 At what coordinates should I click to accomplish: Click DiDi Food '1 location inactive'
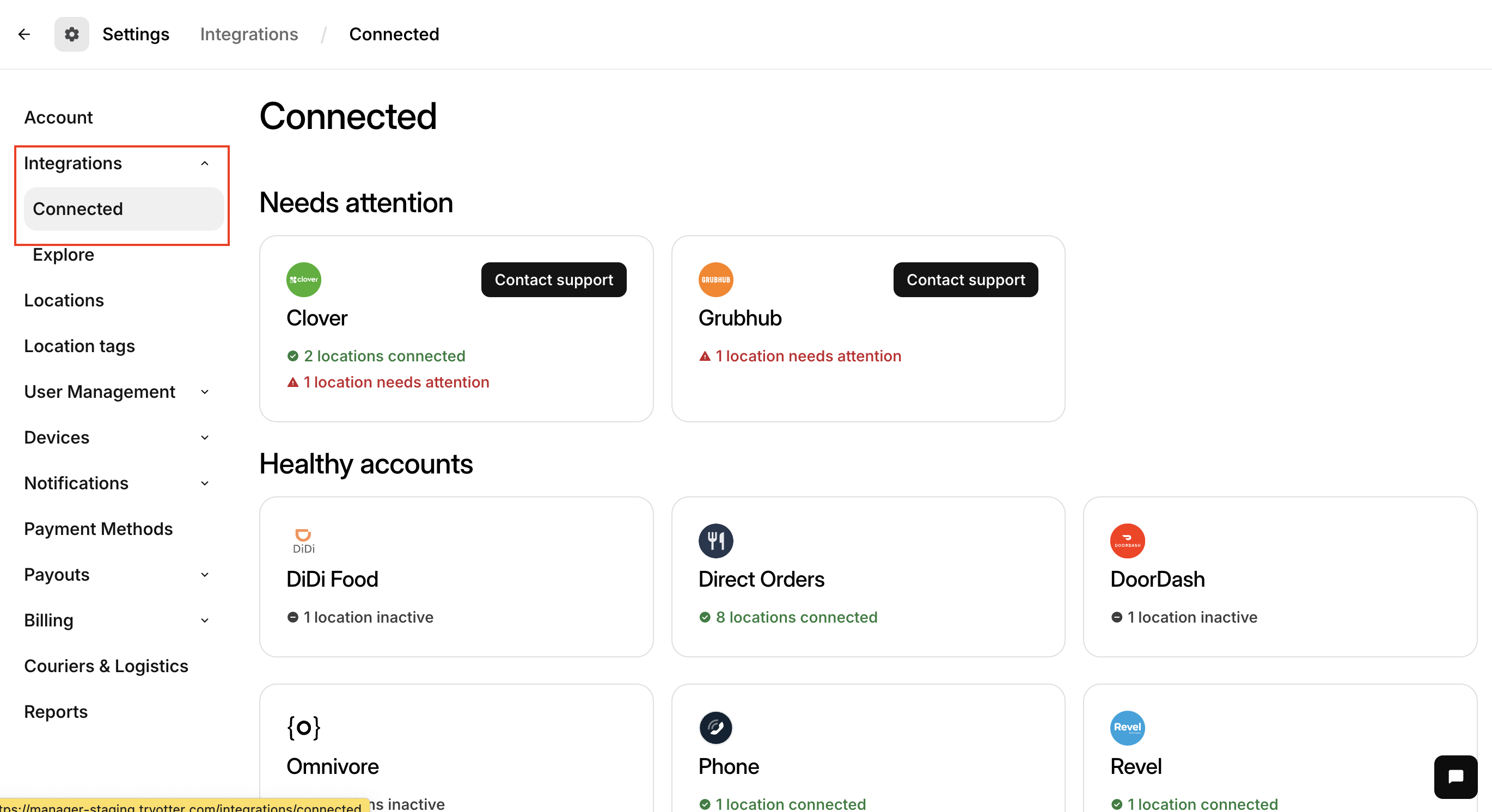coord(368,618)
